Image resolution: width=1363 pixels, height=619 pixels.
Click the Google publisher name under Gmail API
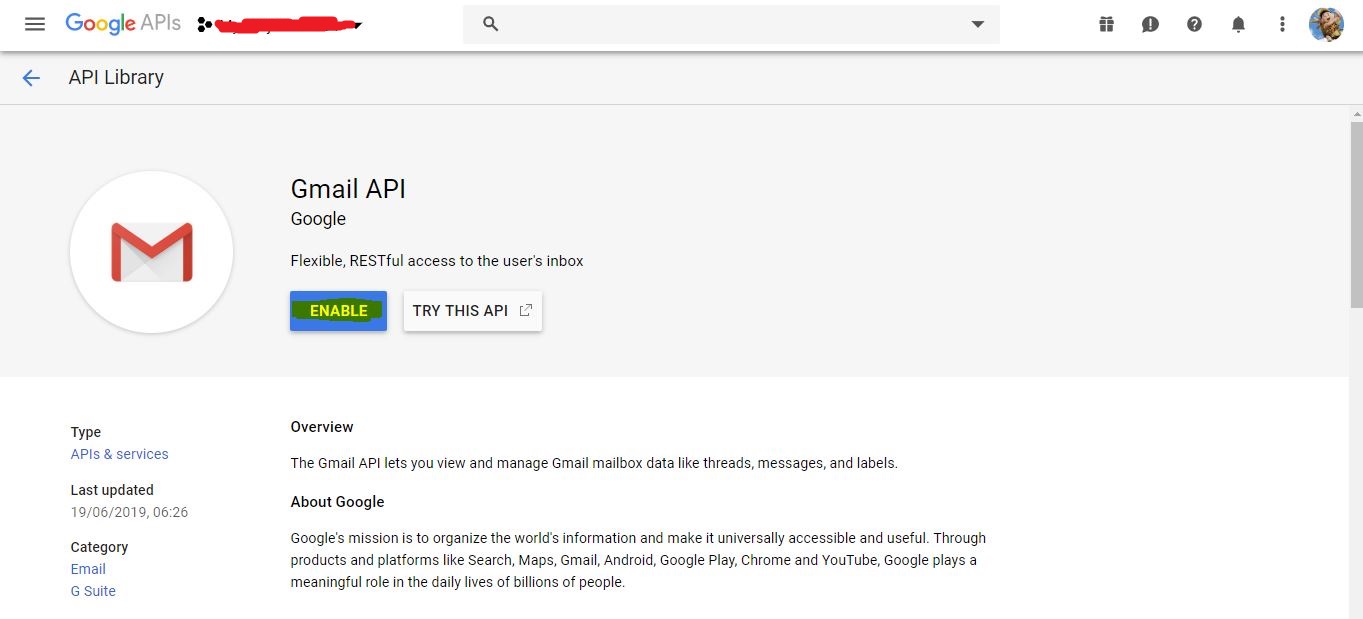point(318,219)
